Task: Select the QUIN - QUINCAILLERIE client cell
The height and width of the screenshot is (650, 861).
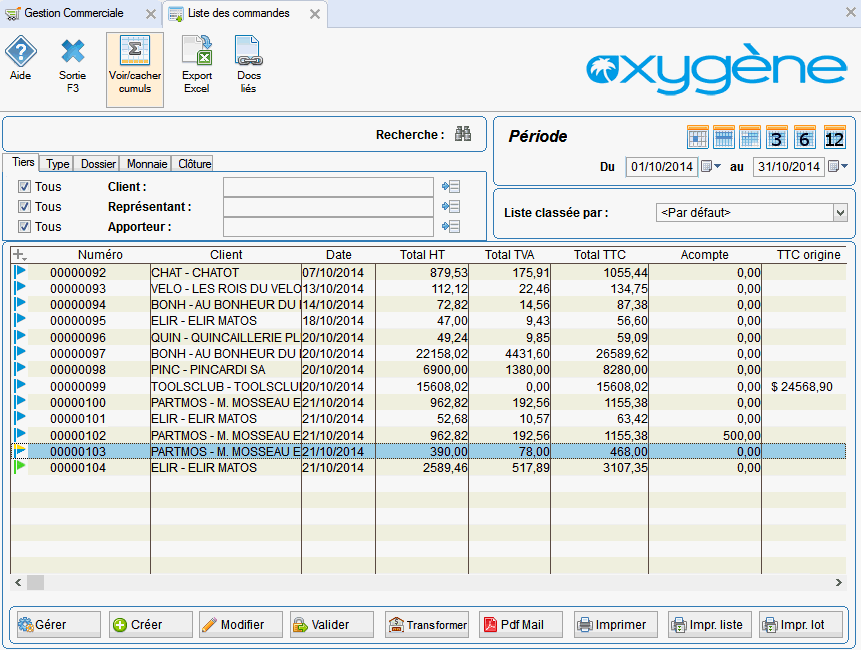Action: pos(226,337)
